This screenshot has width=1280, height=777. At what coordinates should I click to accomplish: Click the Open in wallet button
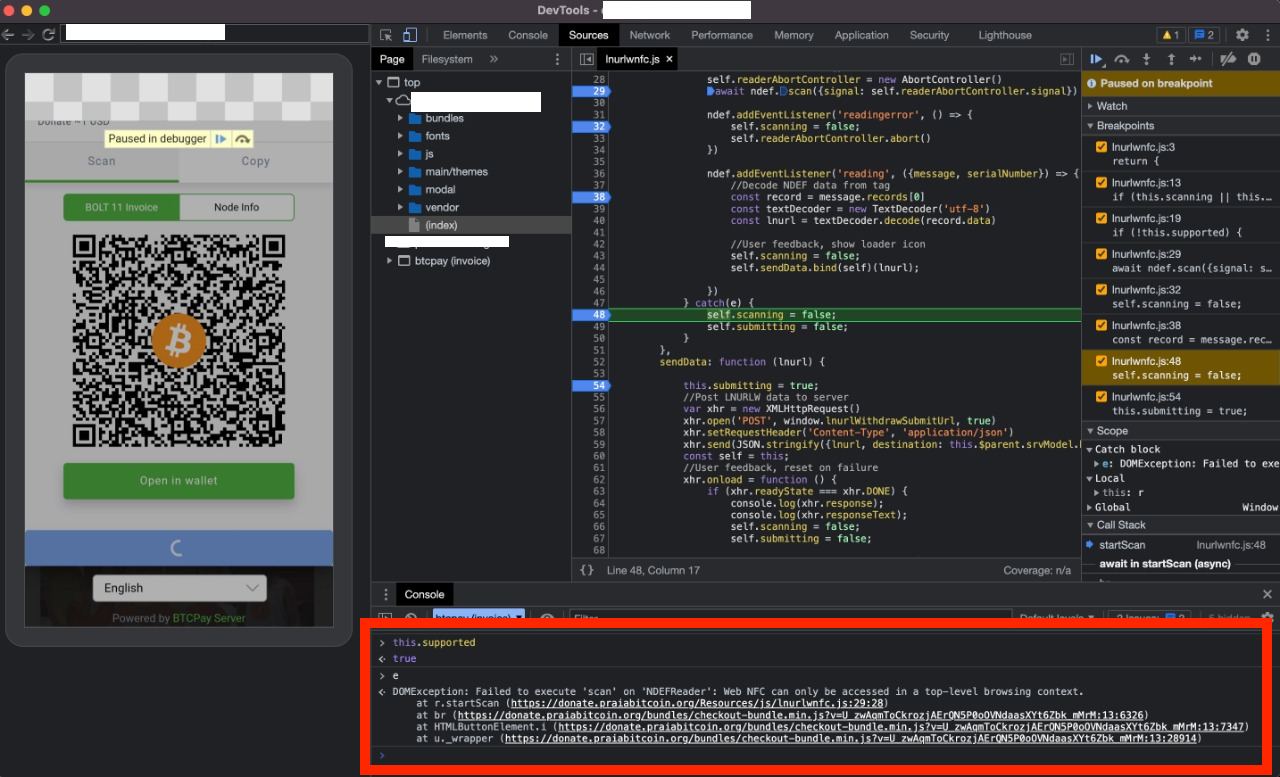[178, 481]
